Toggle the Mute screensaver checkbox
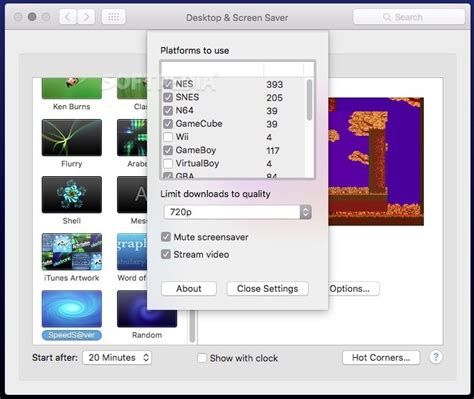474x399 pixels. pos(166,237)
